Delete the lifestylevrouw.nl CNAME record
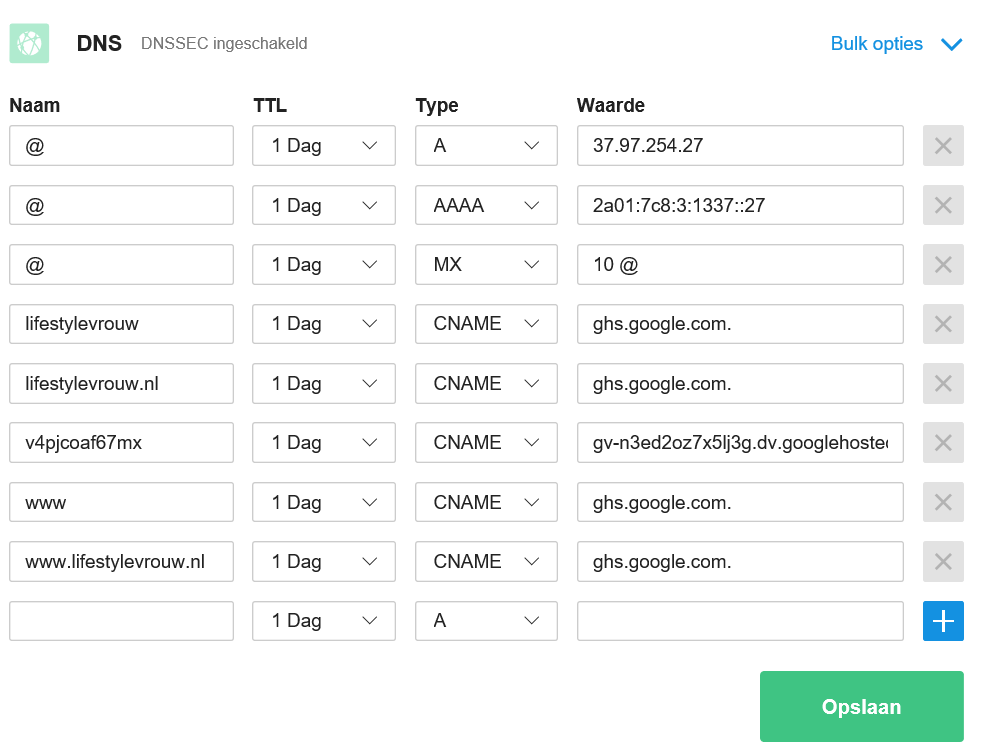 click(x=943, y=383)
